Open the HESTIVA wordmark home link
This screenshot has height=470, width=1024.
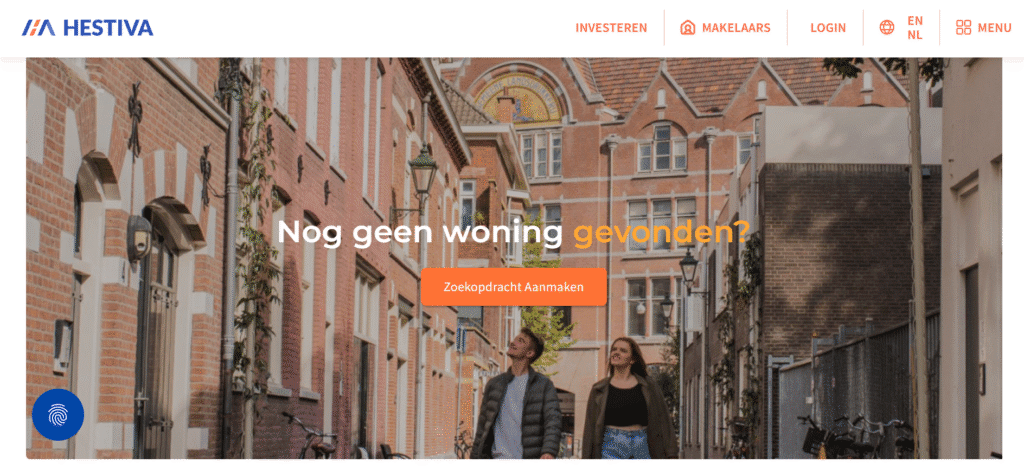(108, 27)
